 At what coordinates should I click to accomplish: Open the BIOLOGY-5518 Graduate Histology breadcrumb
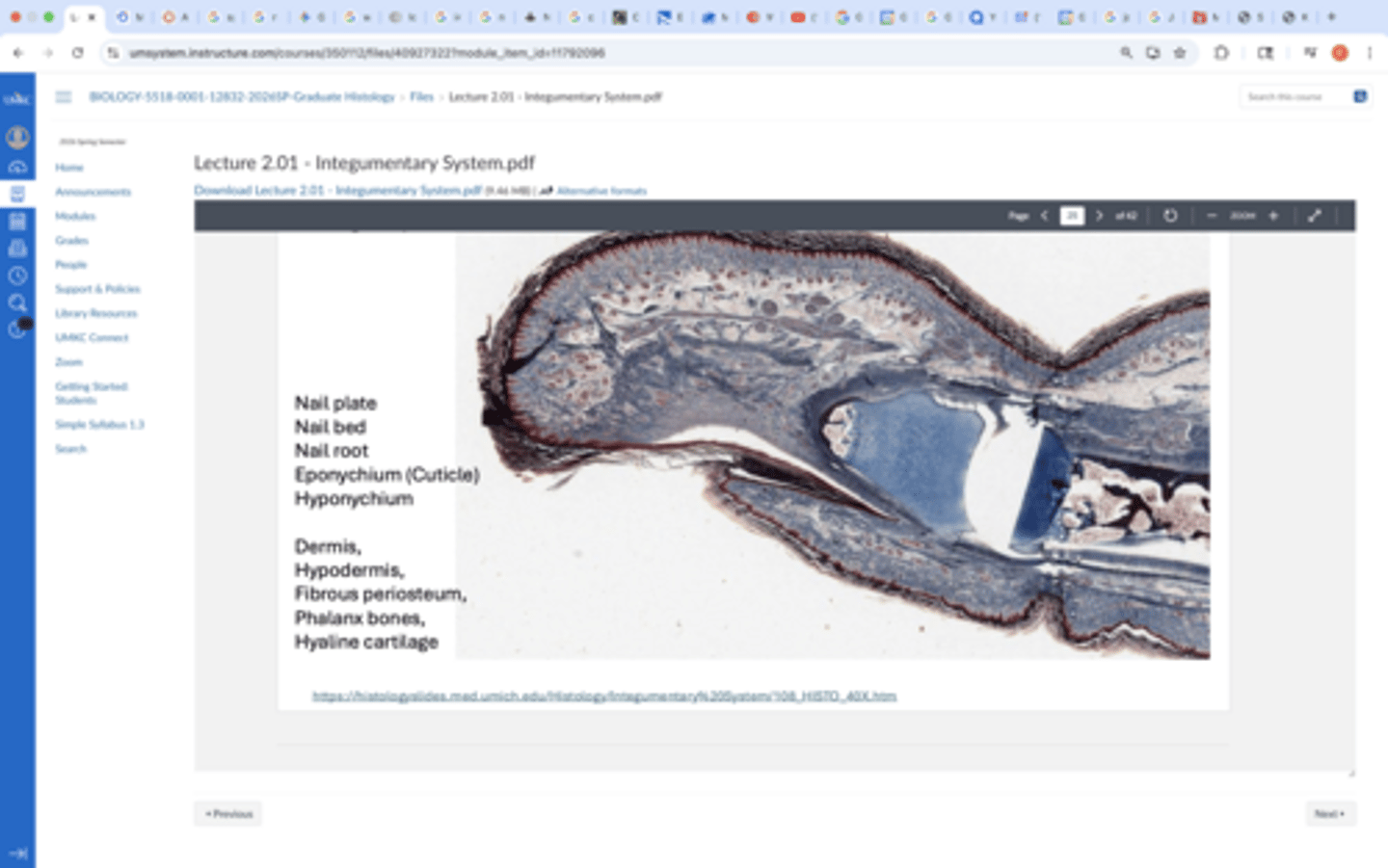242,96
